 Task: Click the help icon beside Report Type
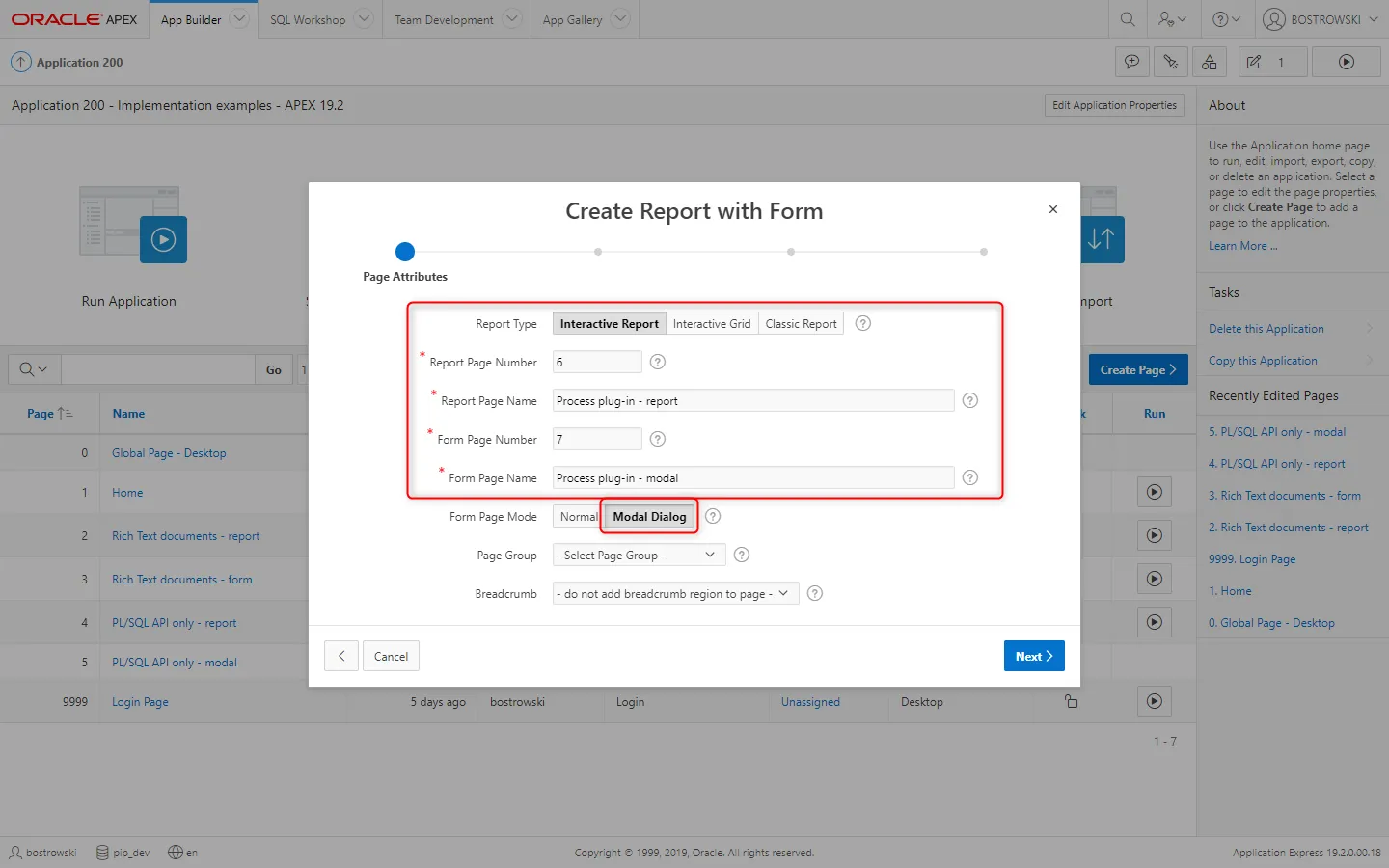tap(863, 324)
